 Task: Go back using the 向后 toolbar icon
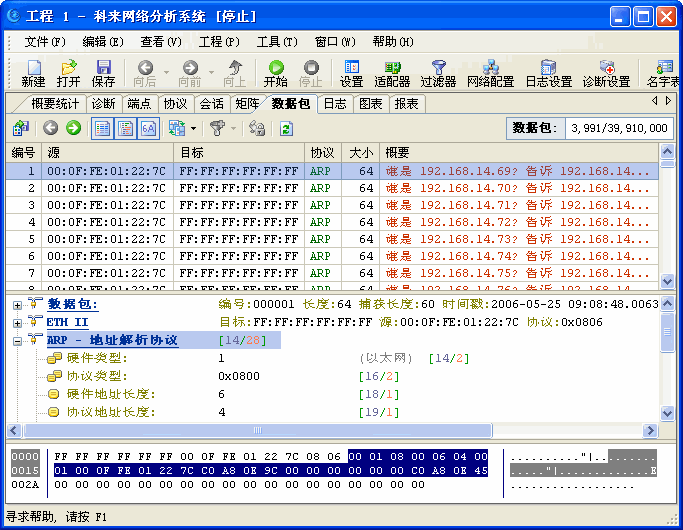coord(145,73)
